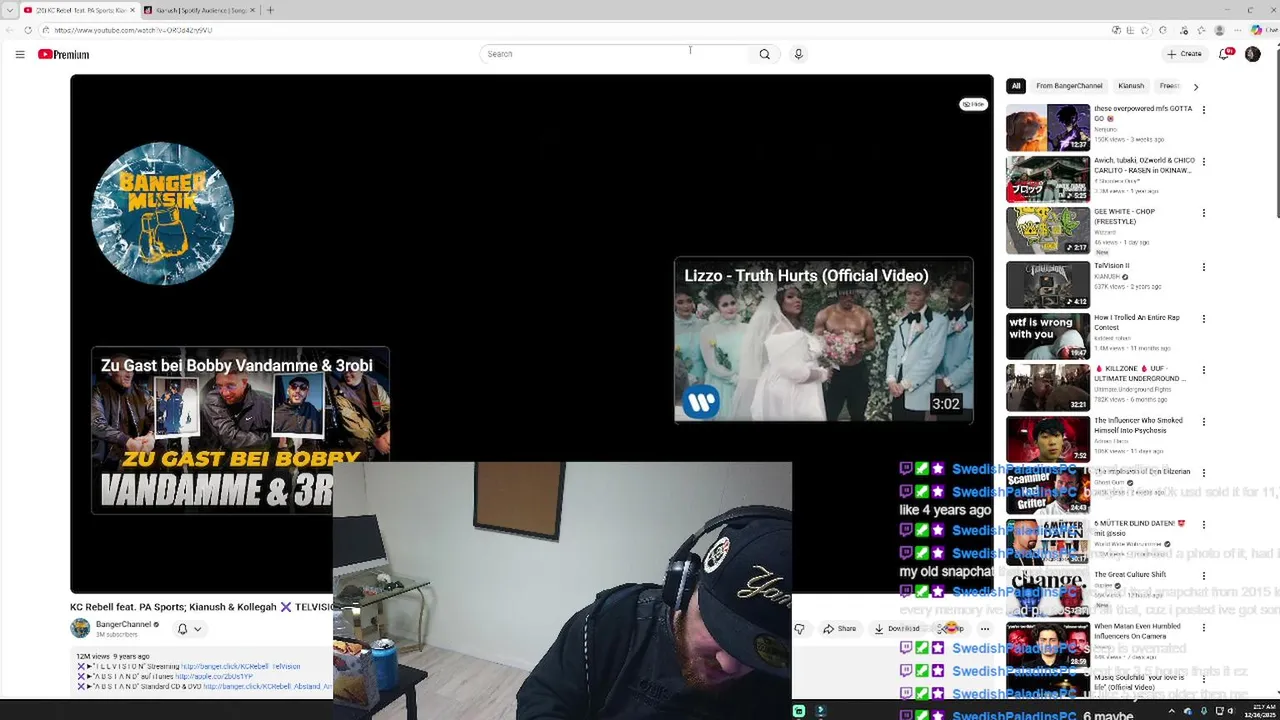This screenshot has height=720, width=1280.
Task: Open the taskbar terminal-like icon
Action: click(x=820, y=711)
